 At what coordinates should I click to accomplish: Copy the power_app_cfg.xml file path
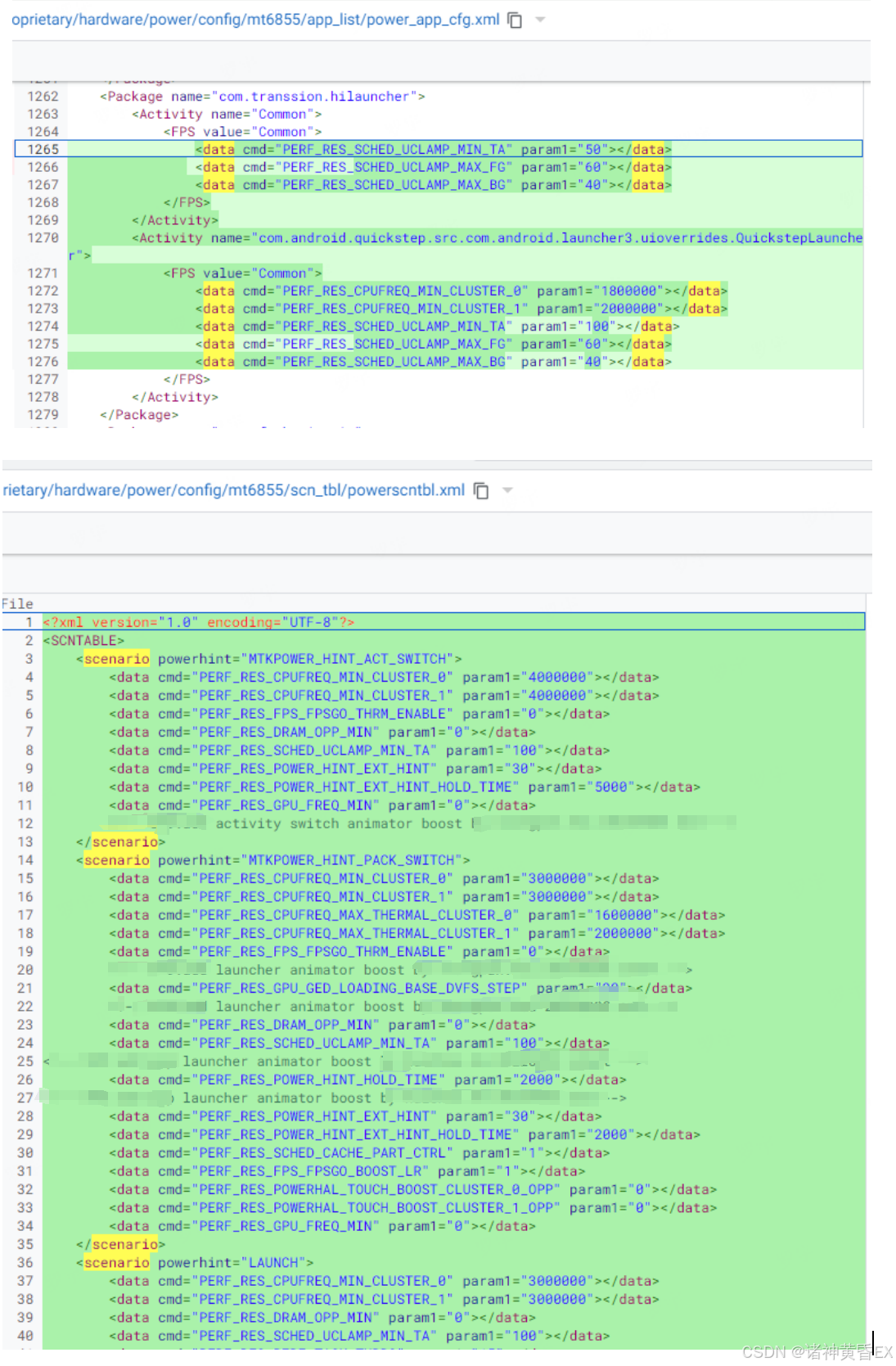point(515,20)
